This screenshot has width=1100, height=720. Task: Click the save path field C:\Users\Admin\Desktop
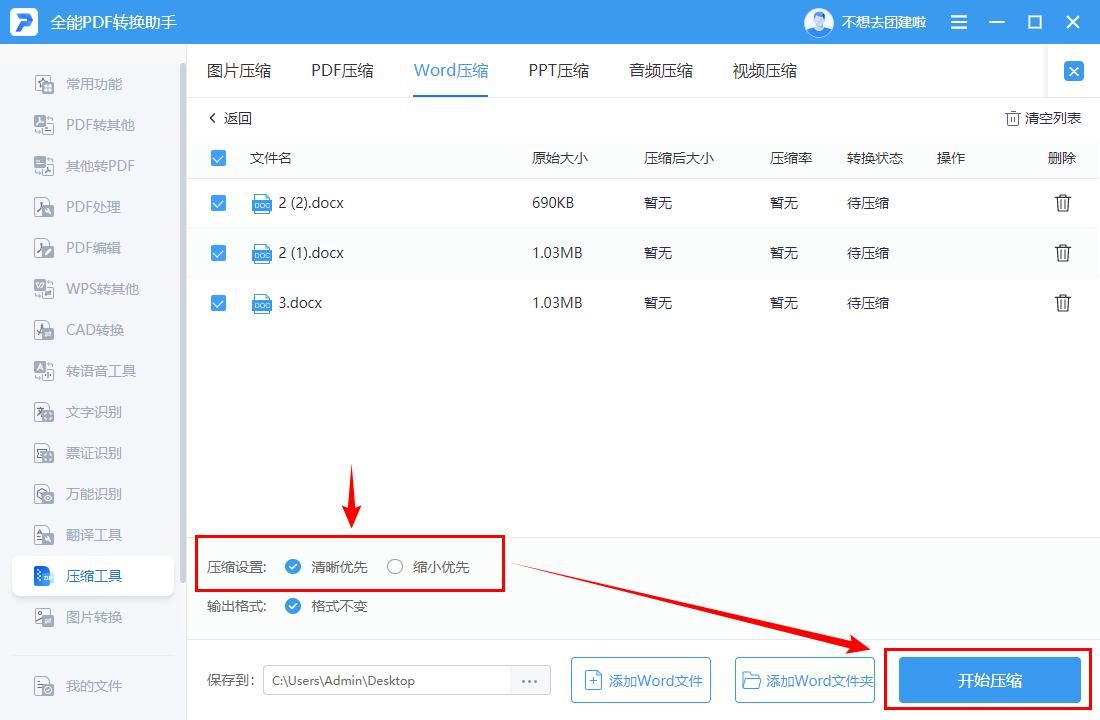tap(387, 681)
